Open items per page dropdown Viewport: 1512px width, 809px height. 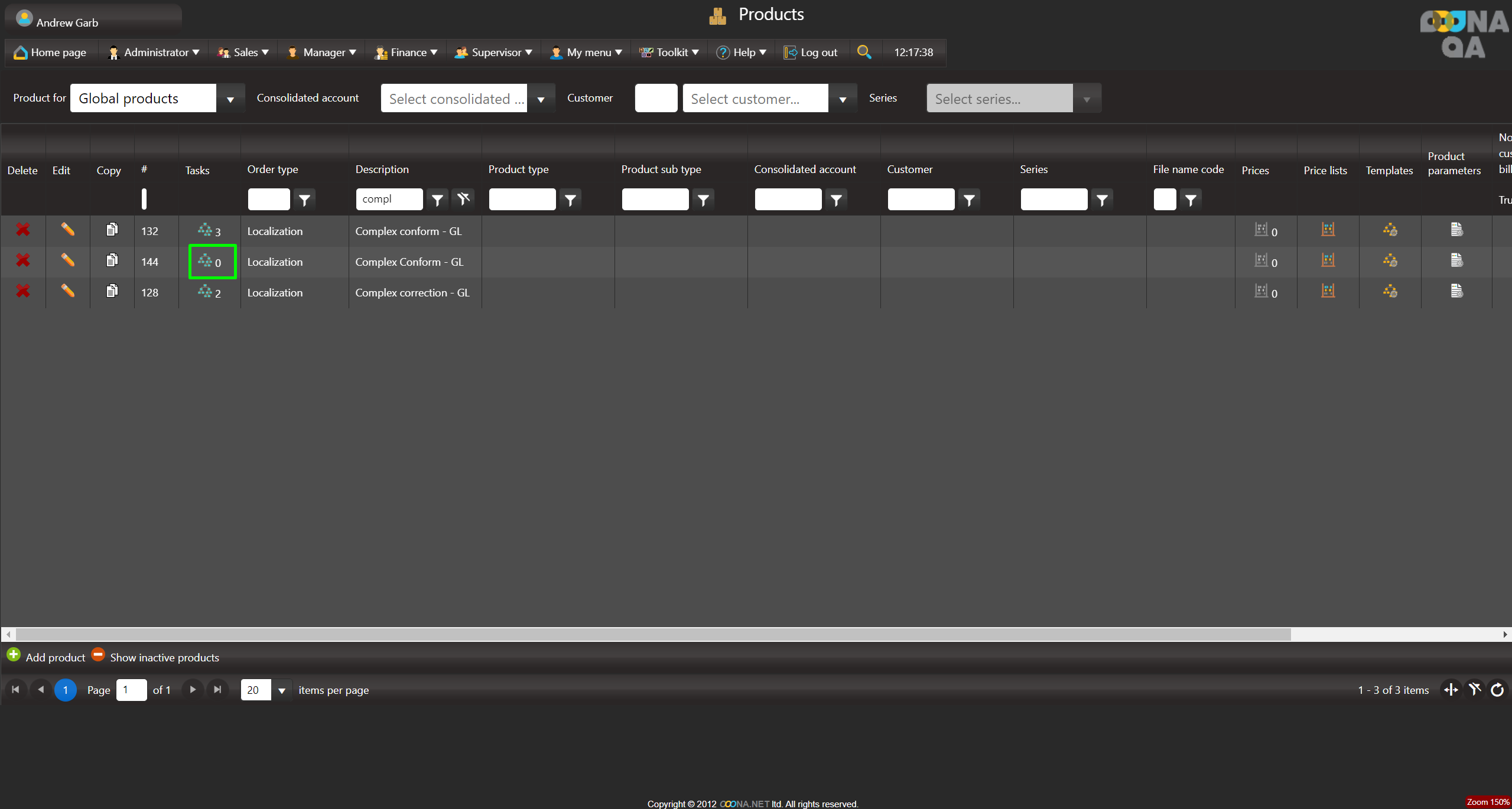tap(282, 690)
